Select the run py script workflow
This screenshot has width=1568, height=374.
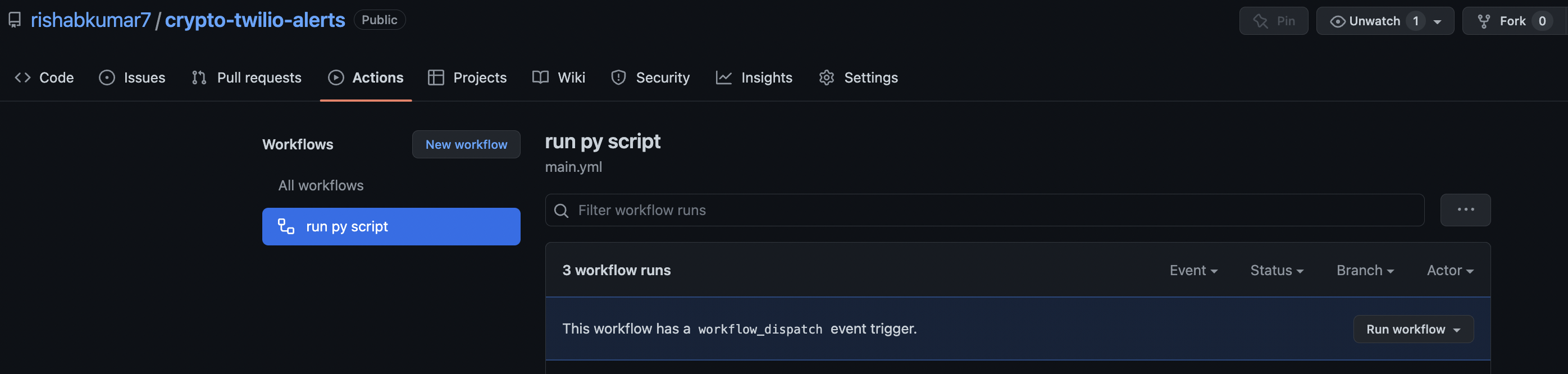coord(391,227)
